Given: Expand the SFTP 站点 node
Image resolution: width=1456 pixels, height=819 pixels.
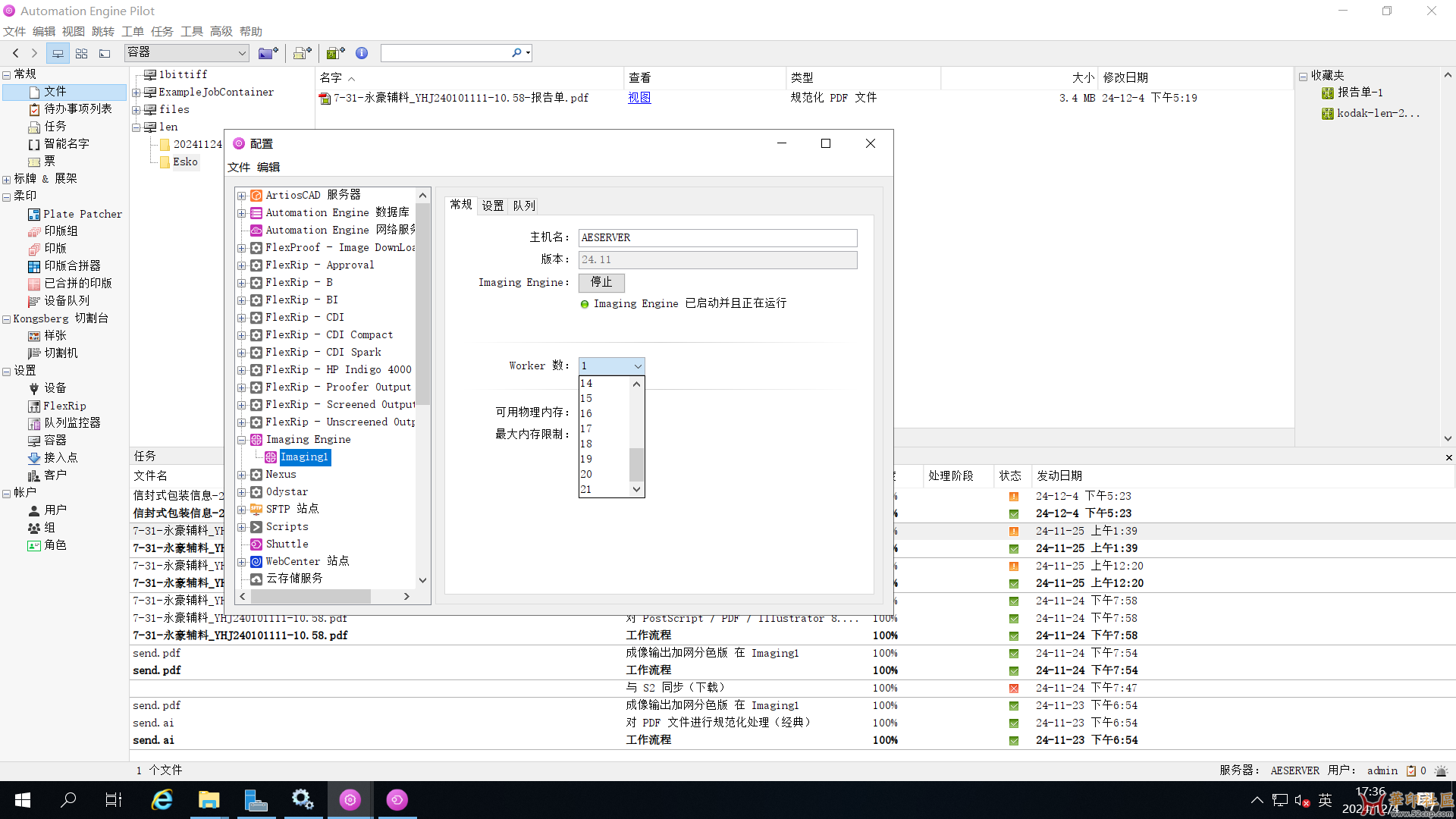Looking at the screenshot, I should (242, 510).
